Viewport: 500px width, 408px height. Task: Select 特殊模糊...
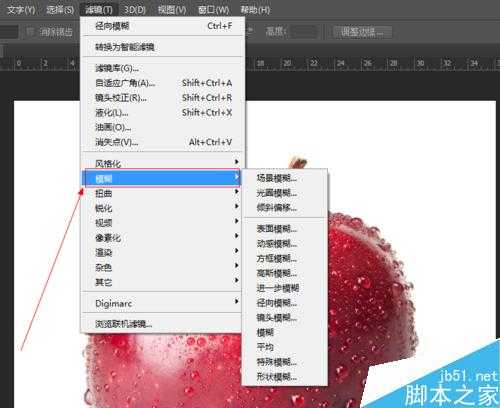[x=284, y=362]
